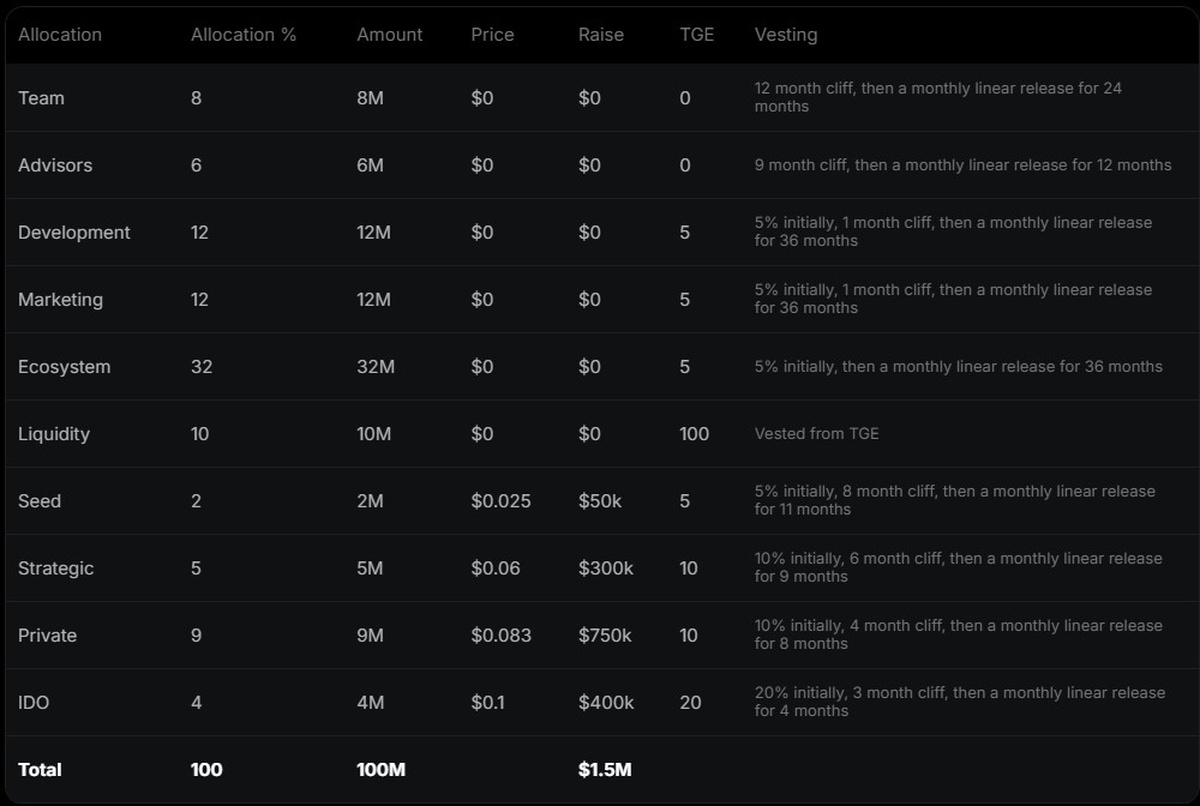Viewport: 1200px width, 806px height.
Task: Click the Allocation % column header
Action: (x=243, y=35)
